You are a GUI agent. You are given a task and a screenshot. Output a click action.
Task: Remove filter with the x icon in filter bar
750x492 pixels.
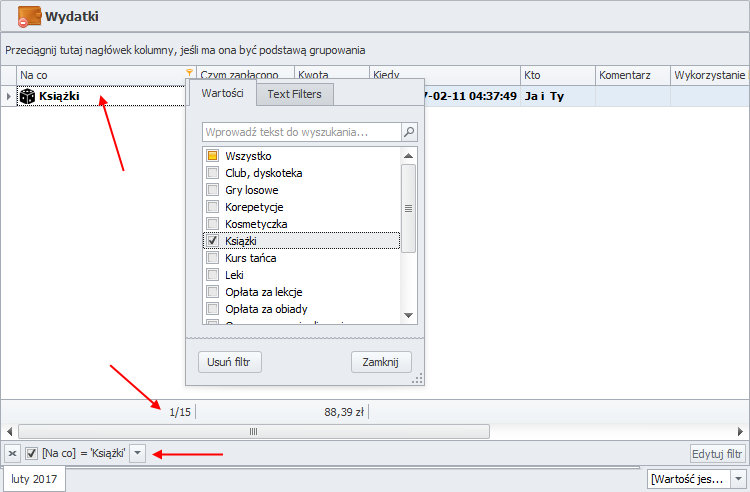pyautogui.click(x=11, y=454)
